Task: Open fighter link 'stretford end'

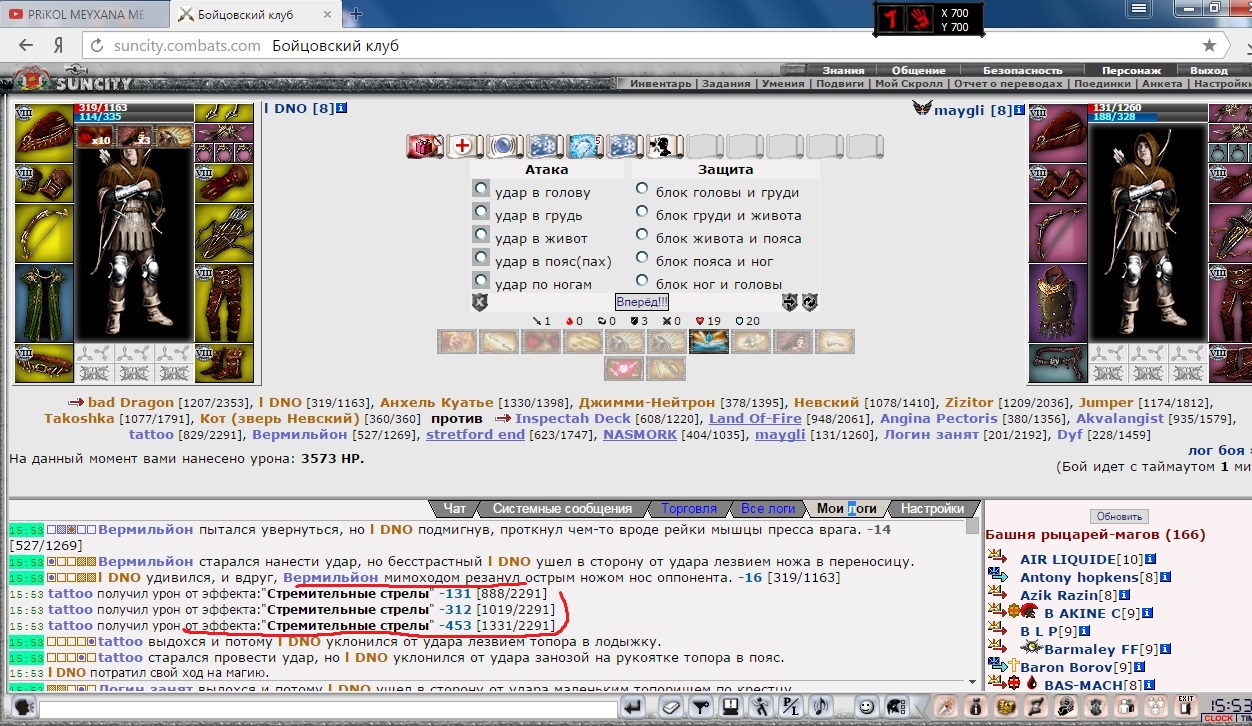Action: (x=475, y=435)
